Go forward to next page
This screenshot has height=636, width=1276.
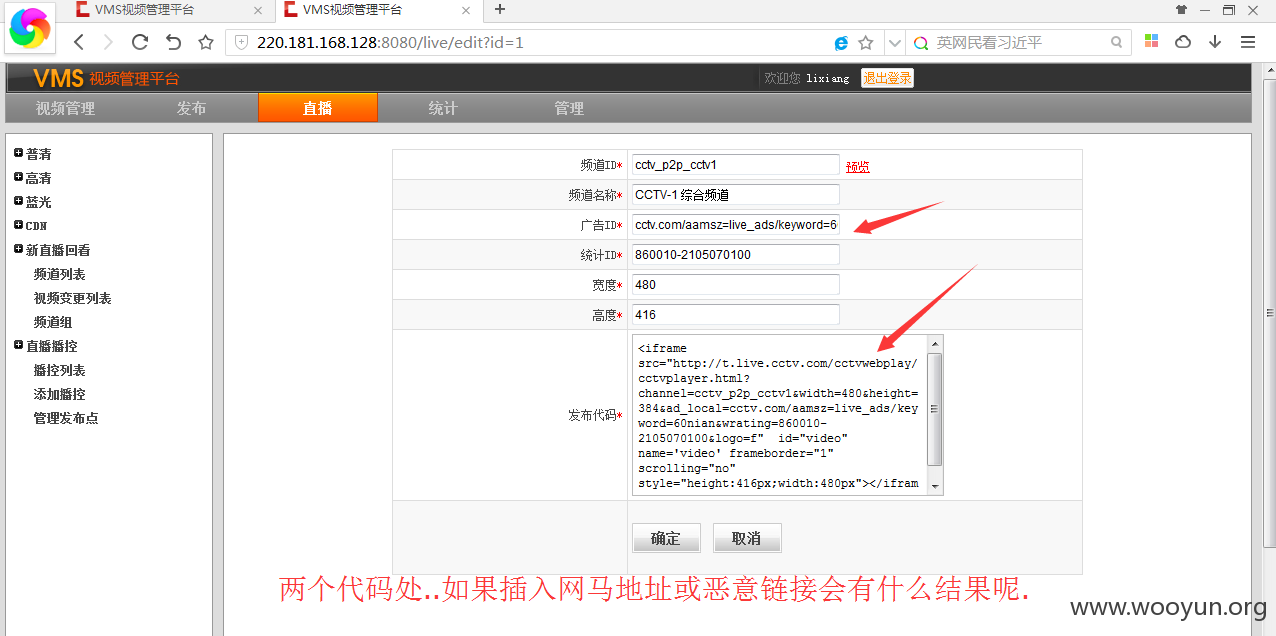[109, 42]
